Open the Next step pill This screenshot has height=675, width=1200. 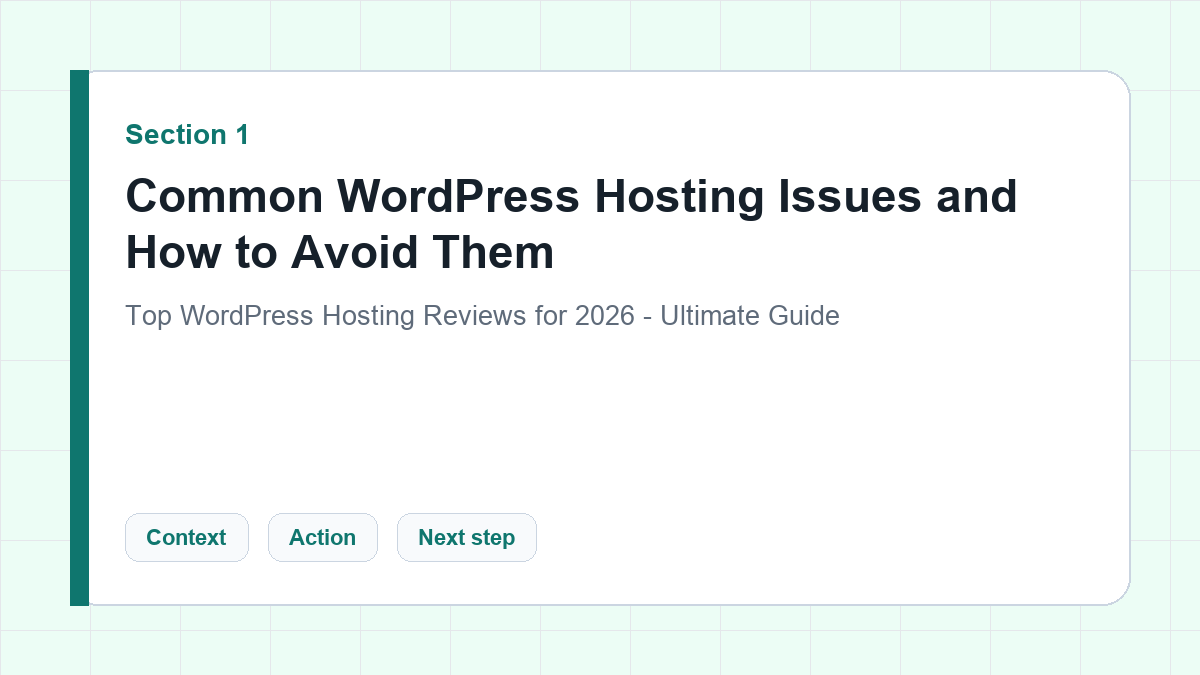pyautogui.click(x=467, y=537)
